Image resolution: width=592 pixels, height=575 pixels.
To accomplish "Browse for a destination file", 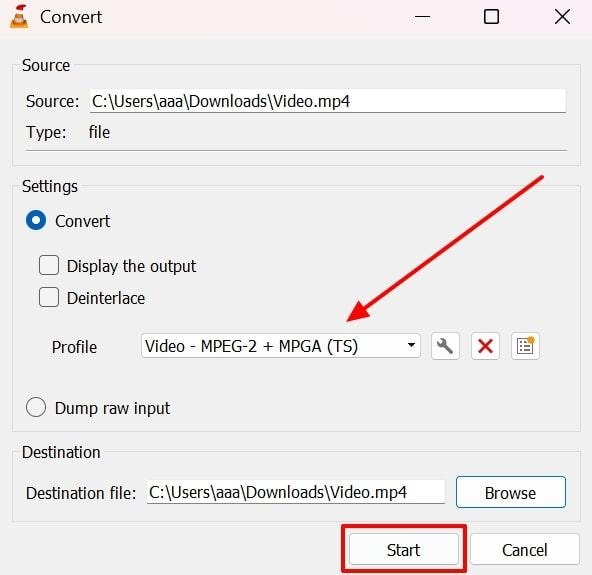I will point(510,492).
